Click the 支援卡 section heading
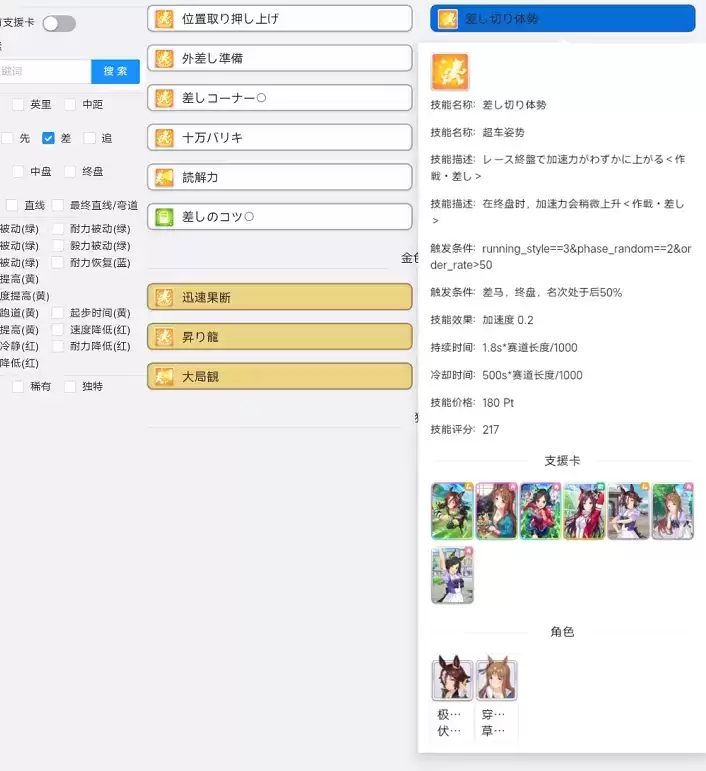The image size is (706, 771). tap(562, 461)
